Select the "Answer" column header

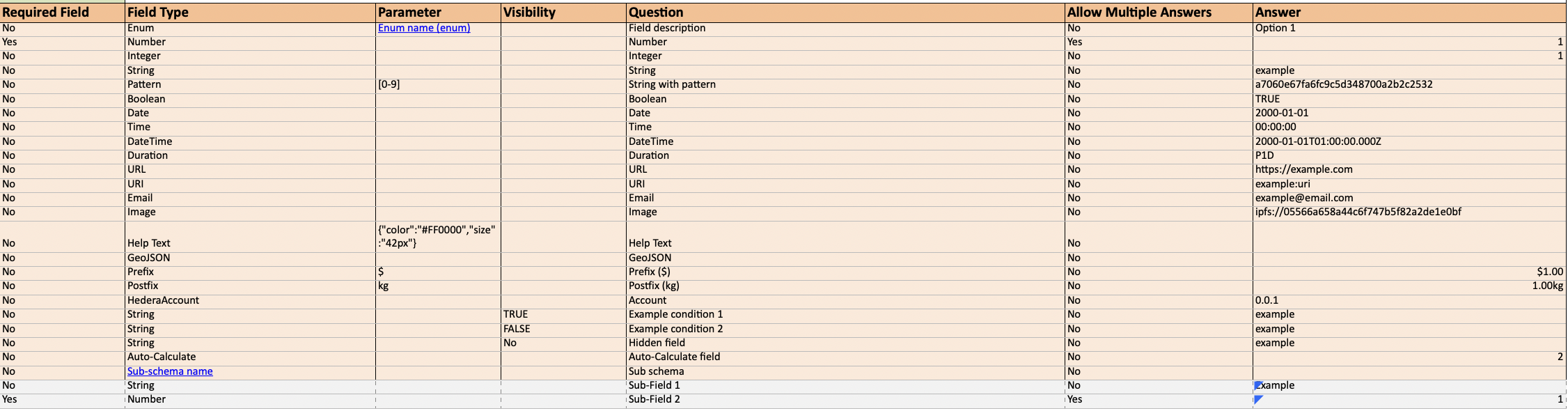point(1278,13)
